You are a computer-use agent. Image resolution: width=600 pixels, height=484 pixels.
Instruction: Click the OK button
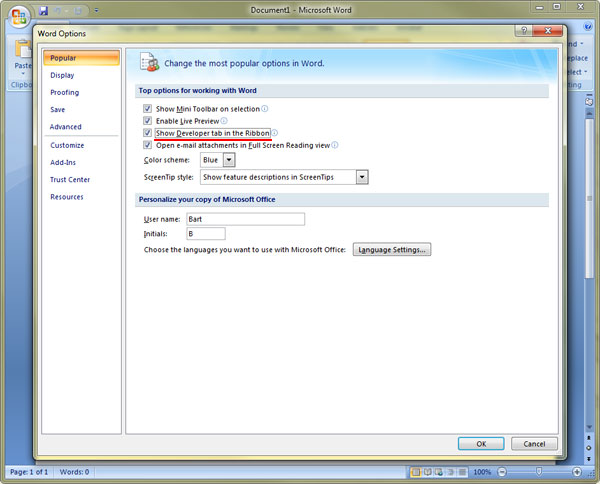pyautogui.click(x=481, y=444)
